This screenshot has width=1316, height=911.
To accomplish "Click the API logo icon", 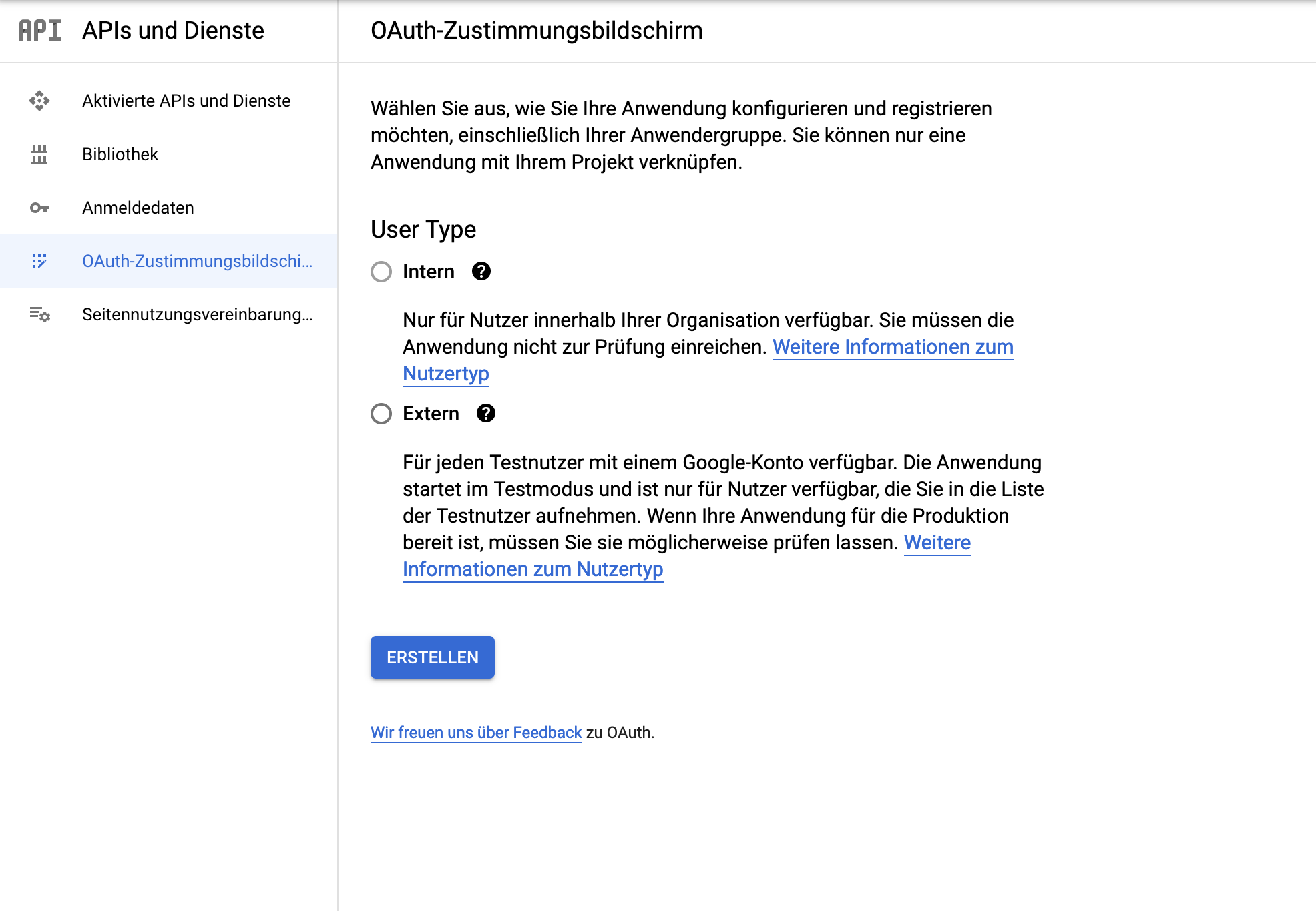I will (x=40, y=31).
